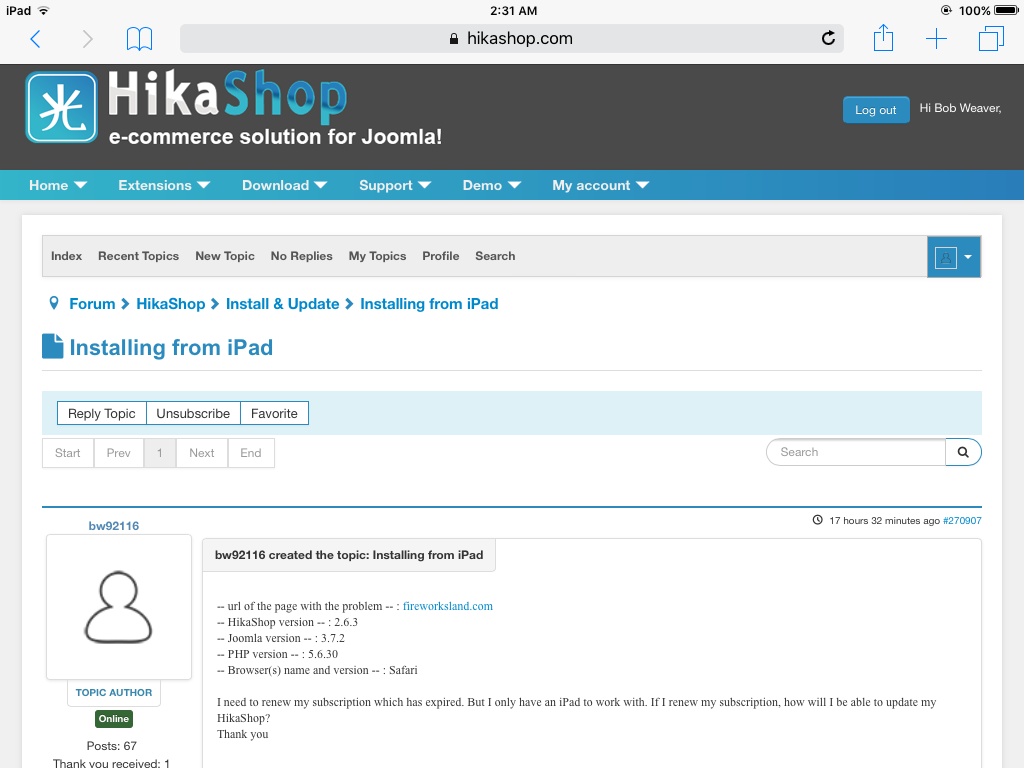
Task: Click the HikaShop logo icon
Action: 61,107
